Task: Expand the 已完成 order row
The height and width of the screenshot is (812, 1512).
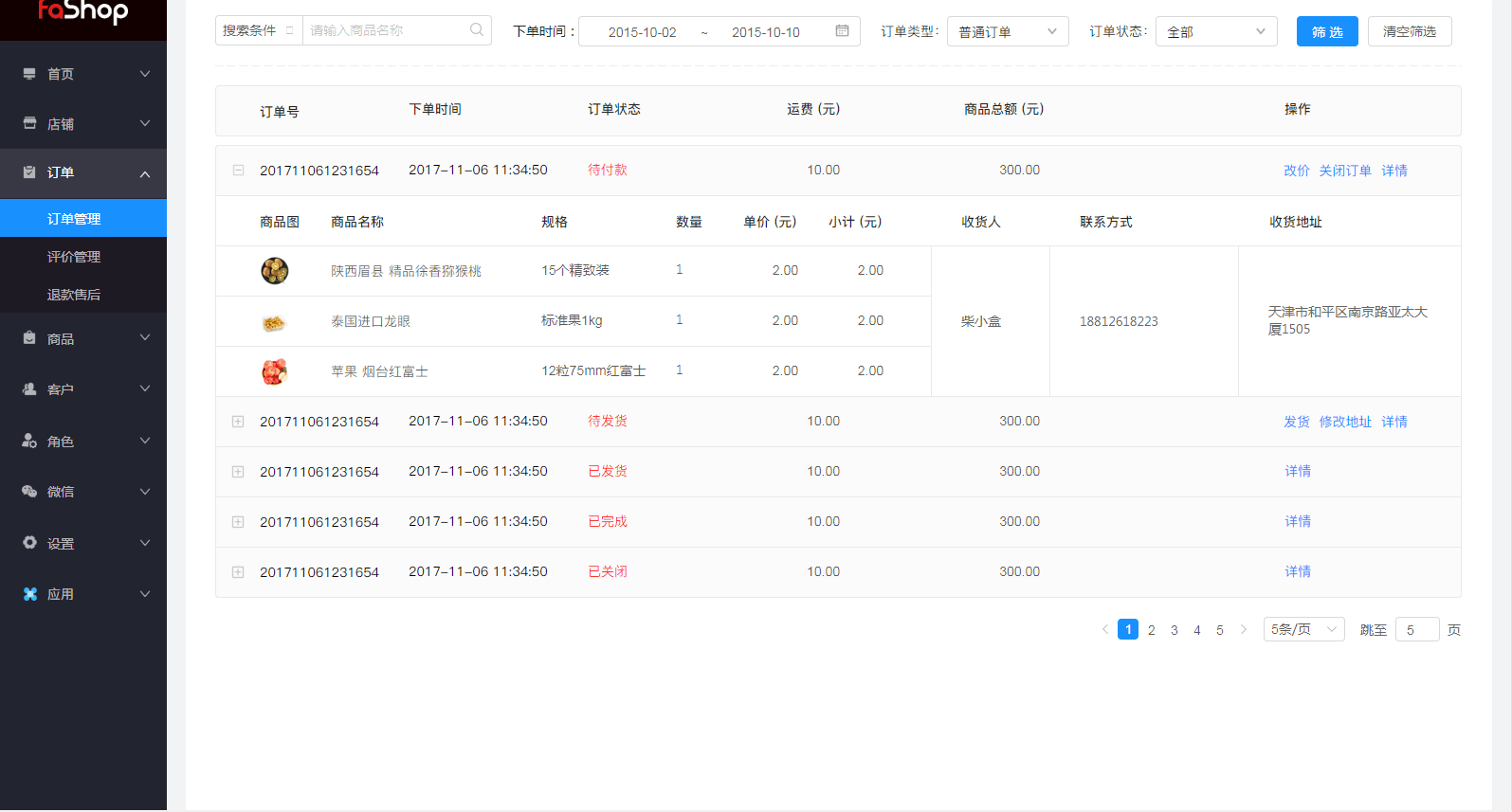Action: click(x=238, y=522)
